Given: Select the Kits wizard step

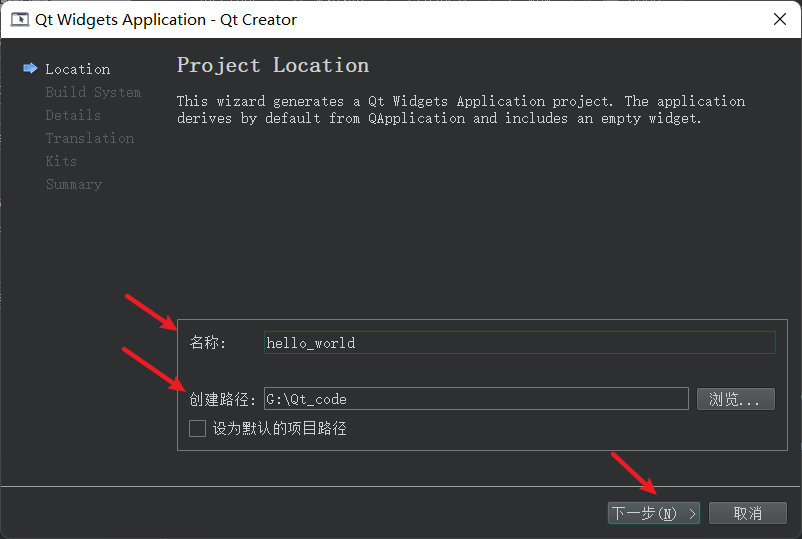Looking at the screenshot, I should (61, 161).
